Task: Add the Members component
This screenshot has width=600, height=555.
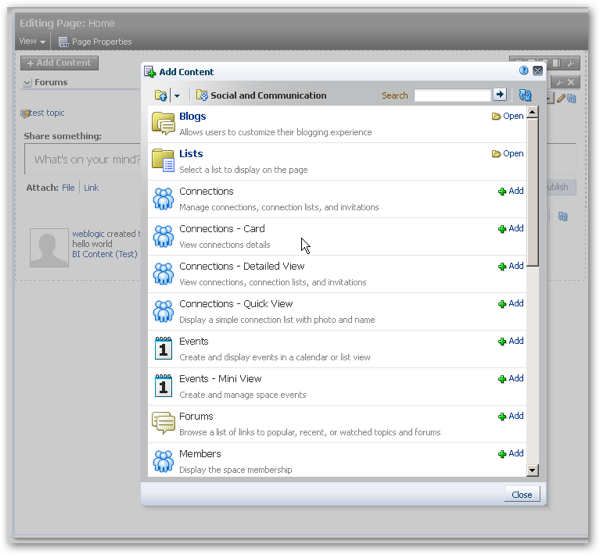Action: coord(510,454)
